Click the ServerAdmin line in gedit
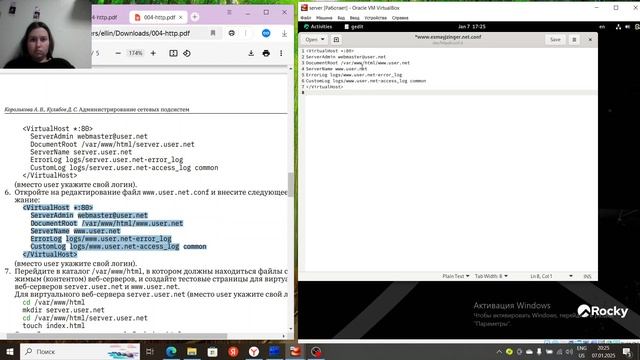This screenshot has height=360, width=640. [x=346, y=57]
